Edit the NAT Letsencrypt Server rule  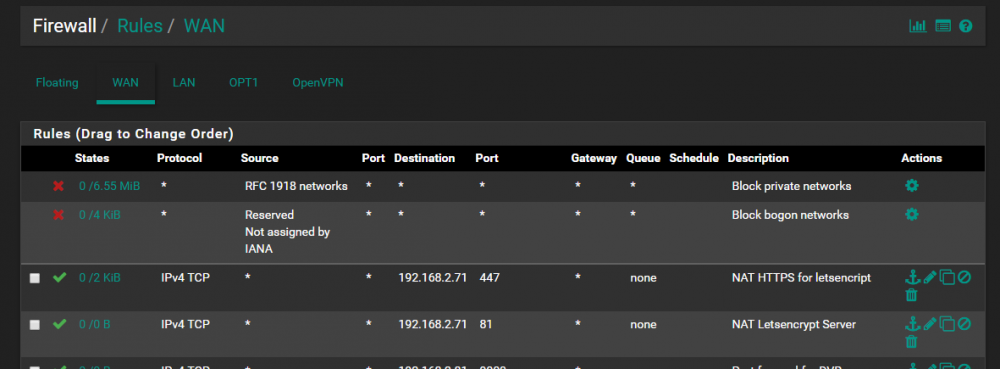tap(930, 324)
